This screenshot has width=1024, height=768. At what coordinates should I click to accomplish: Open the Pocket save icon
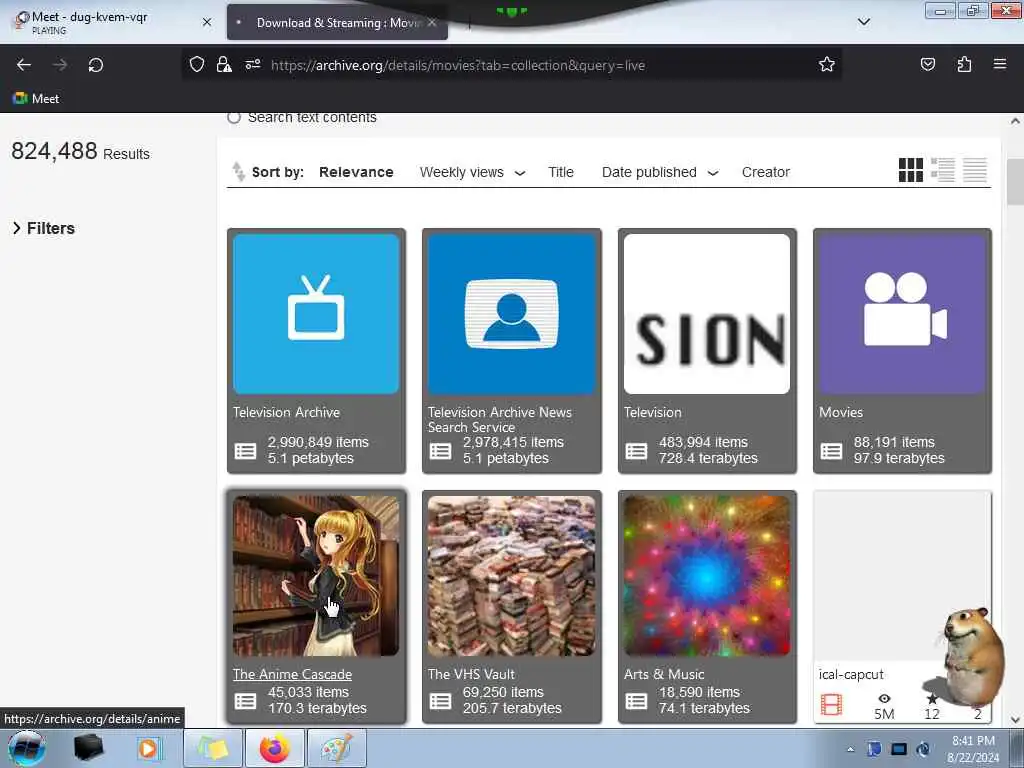click(927, 64)
